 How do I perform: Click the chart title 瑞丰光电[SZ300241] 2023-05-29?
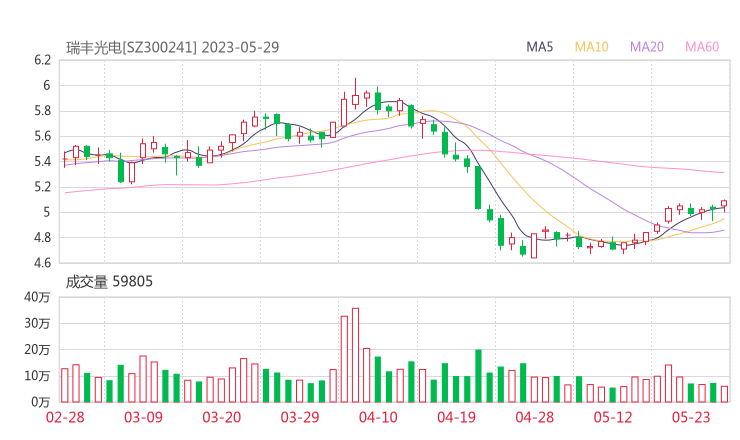point(173,47)
